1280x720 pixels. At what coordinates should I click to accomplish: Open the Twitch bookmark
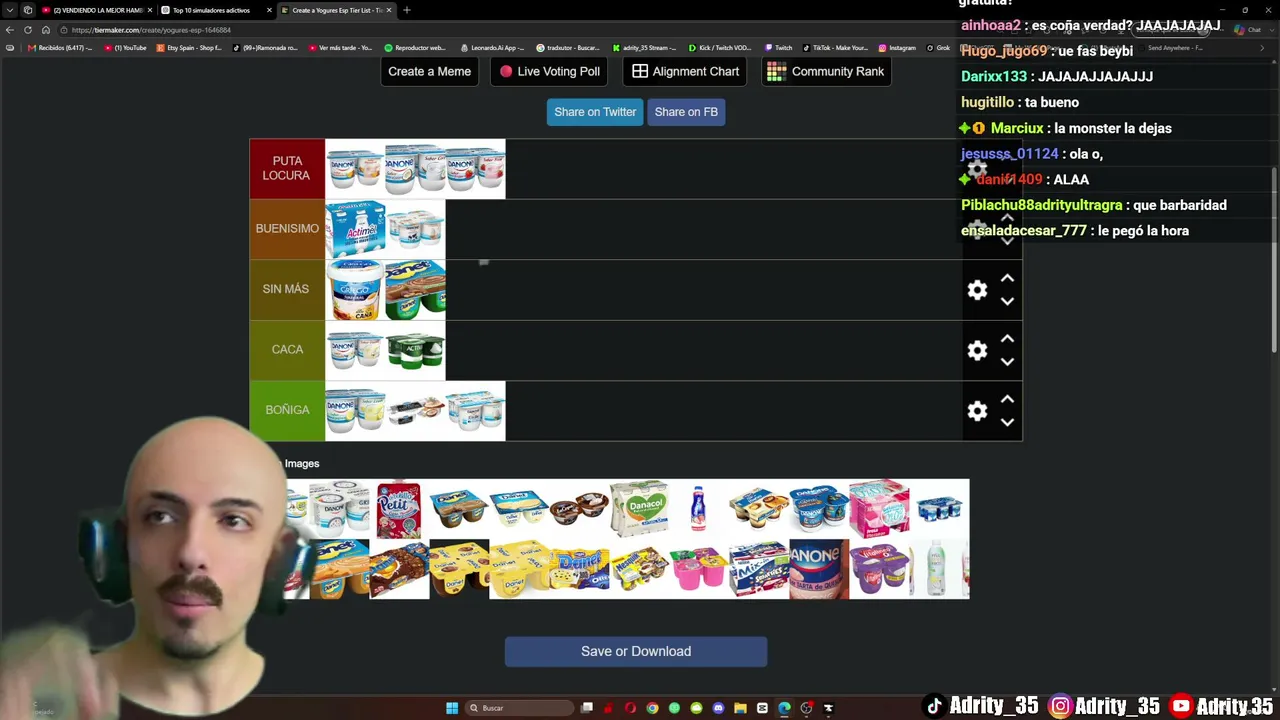778,48
